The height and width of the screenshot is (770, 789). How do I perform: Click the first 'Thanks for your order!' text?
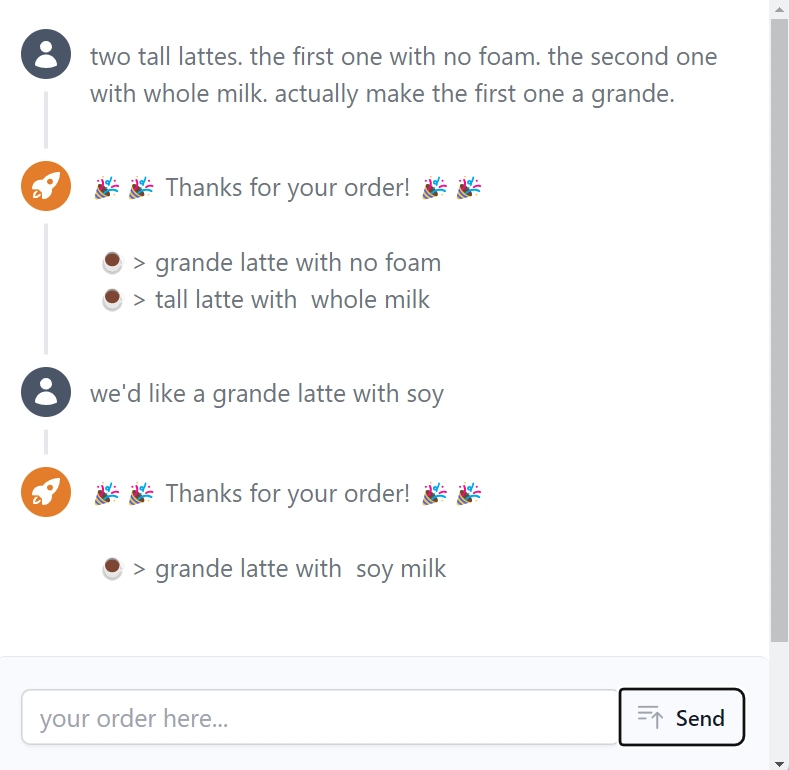pyautogui.click(x=288, y=188)
